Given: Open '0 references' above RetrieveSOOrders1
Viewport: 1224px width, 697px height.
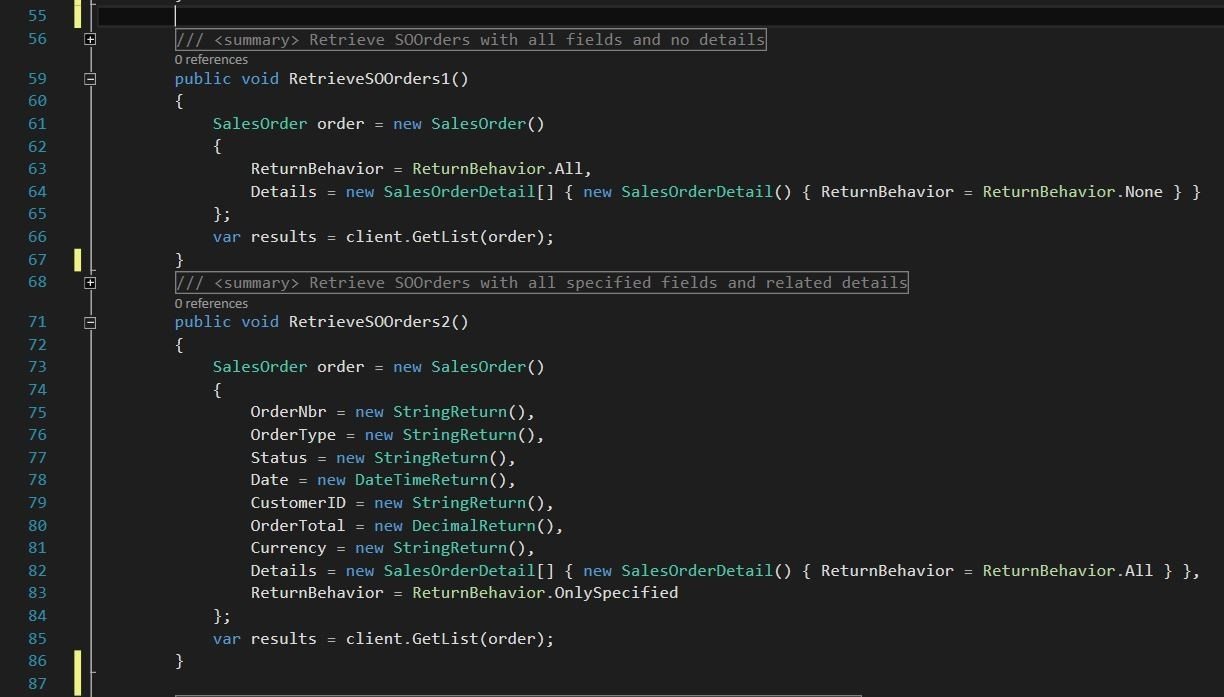Looking at the screenshot, I should tap(211, 59).
